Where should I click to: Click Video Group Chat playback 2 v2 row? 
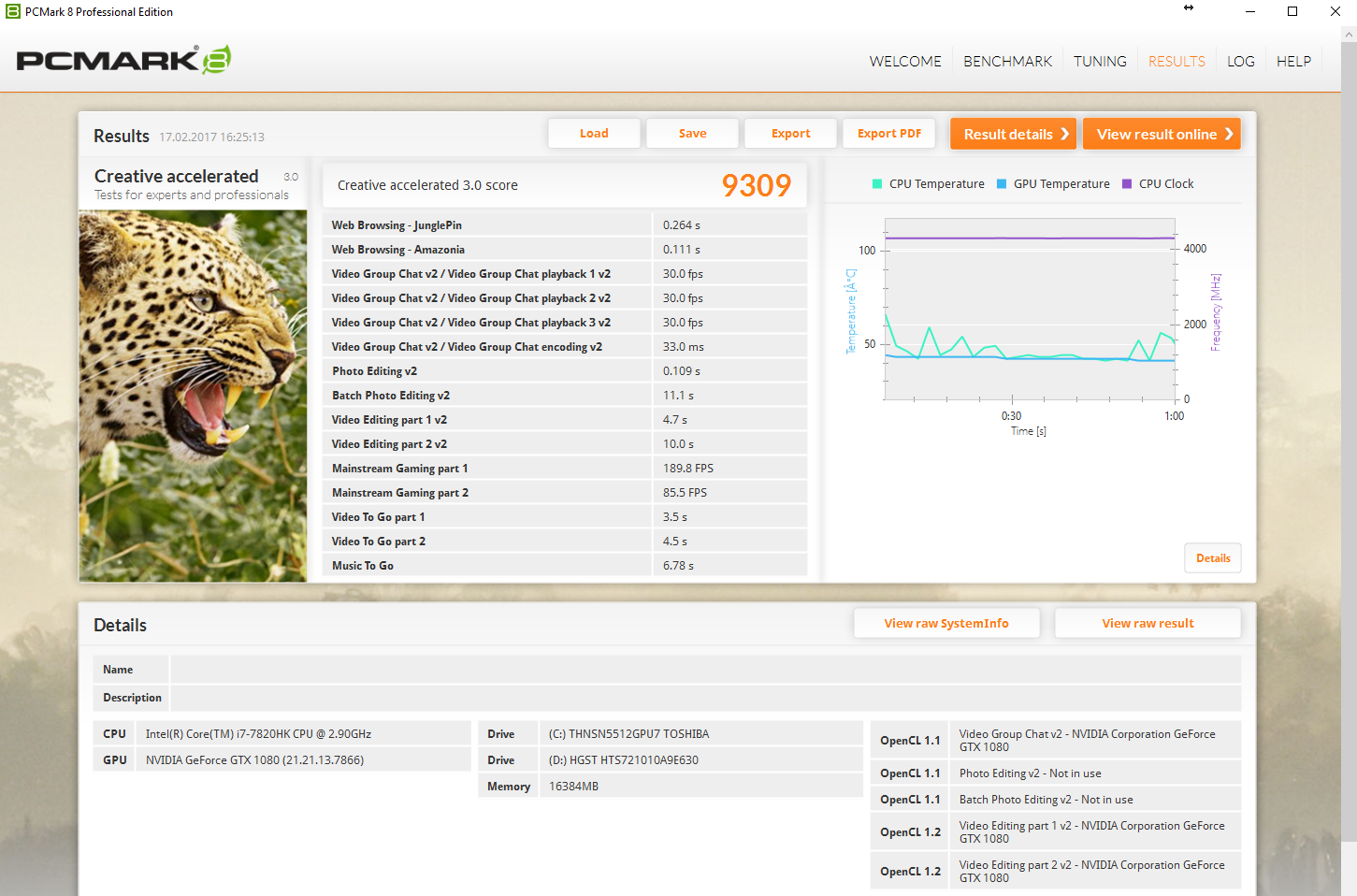(x=565, y=298)
